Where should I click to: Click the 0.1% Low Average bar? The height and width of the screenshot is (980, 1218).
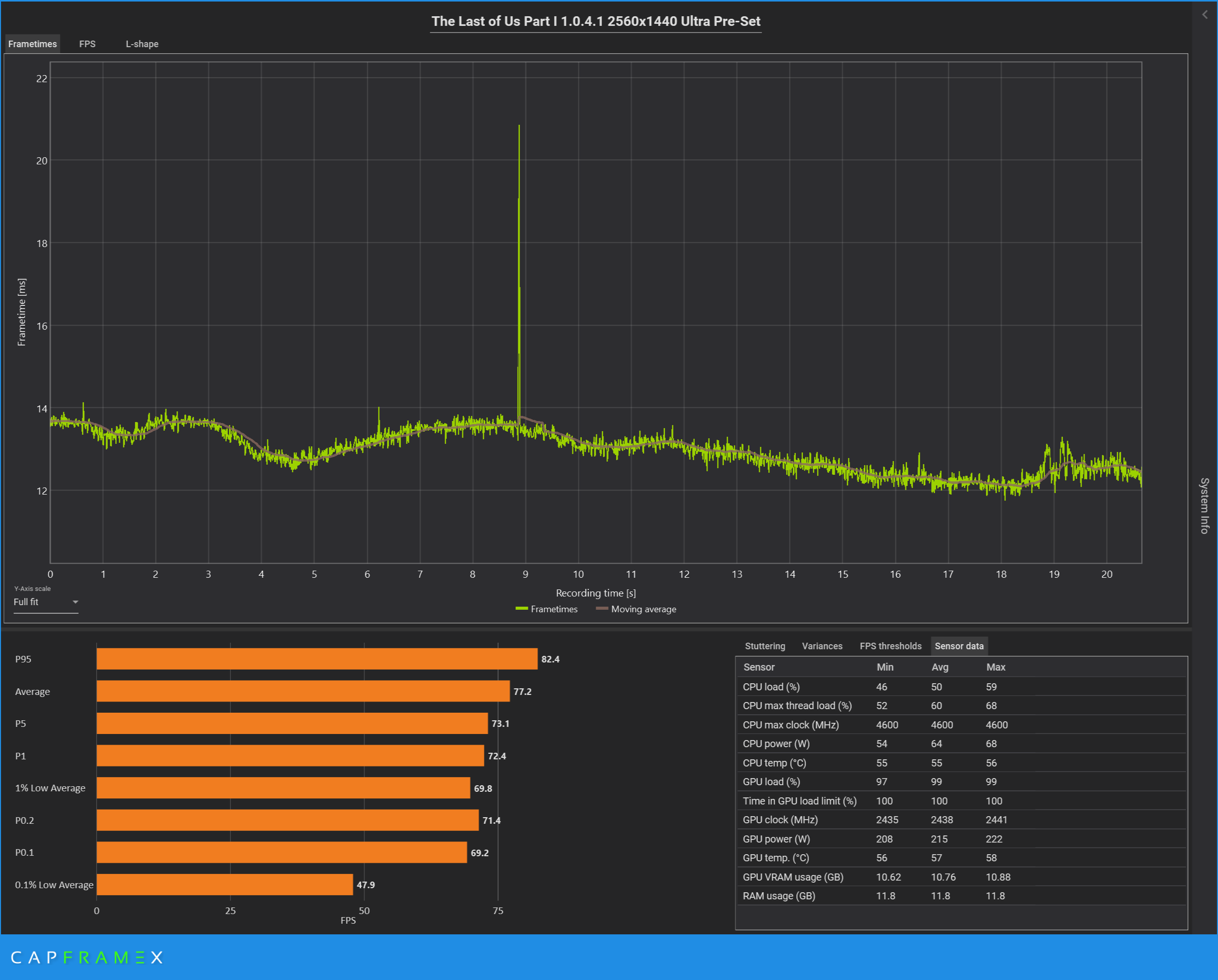[x=225, y=884]
